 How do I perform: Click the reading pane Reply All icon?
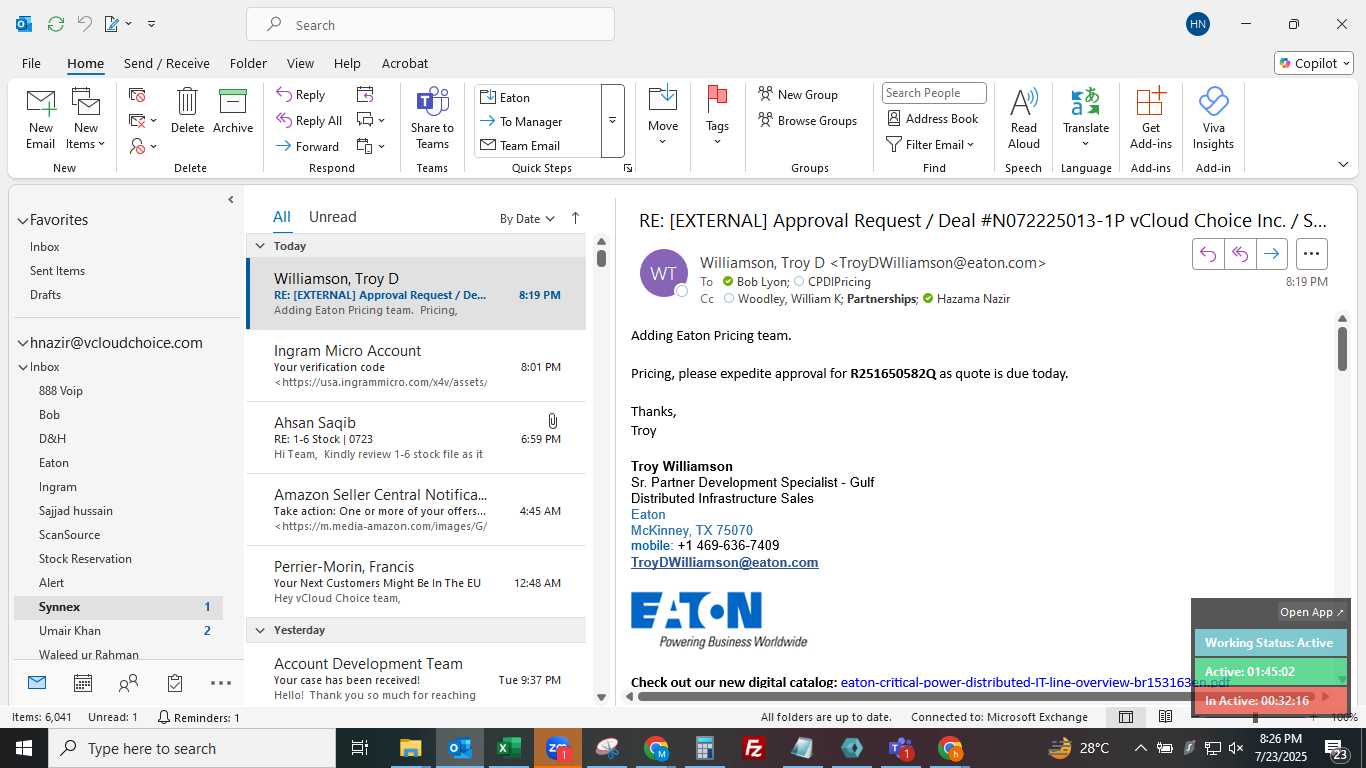click(1240, 254)
